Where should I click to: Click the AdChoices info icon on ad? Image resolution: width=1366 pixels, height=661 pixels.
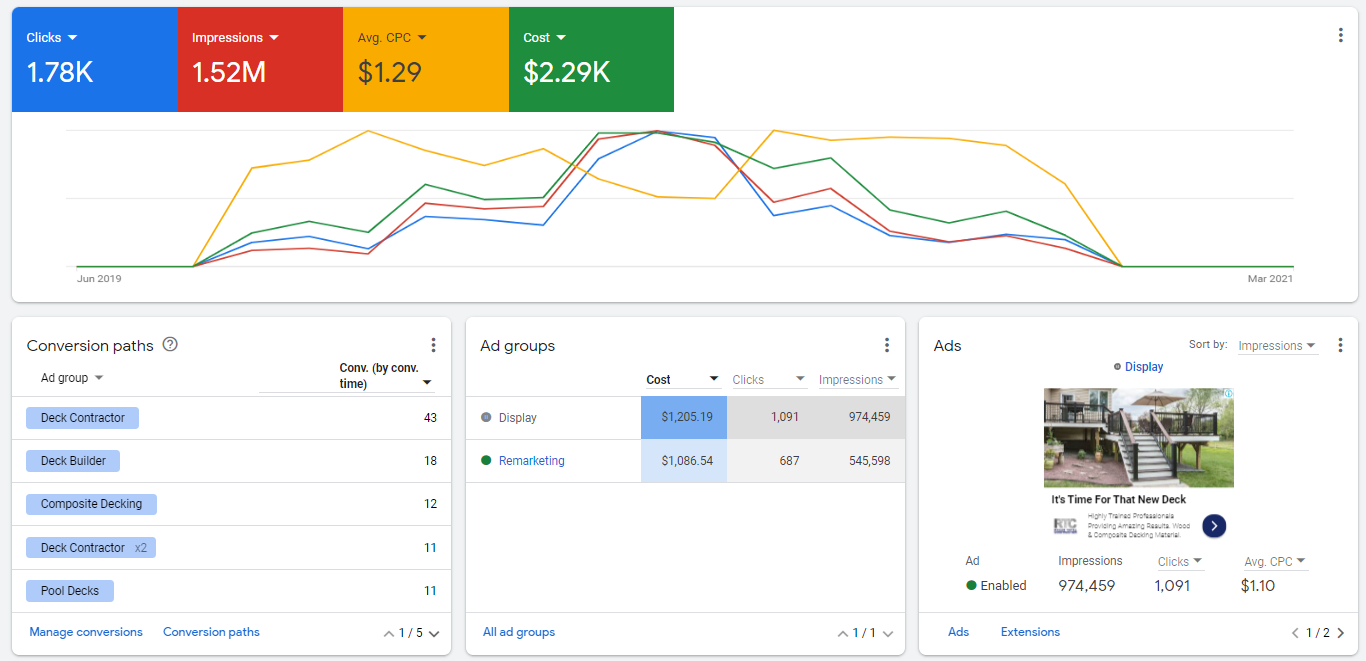pos(1228,394)
